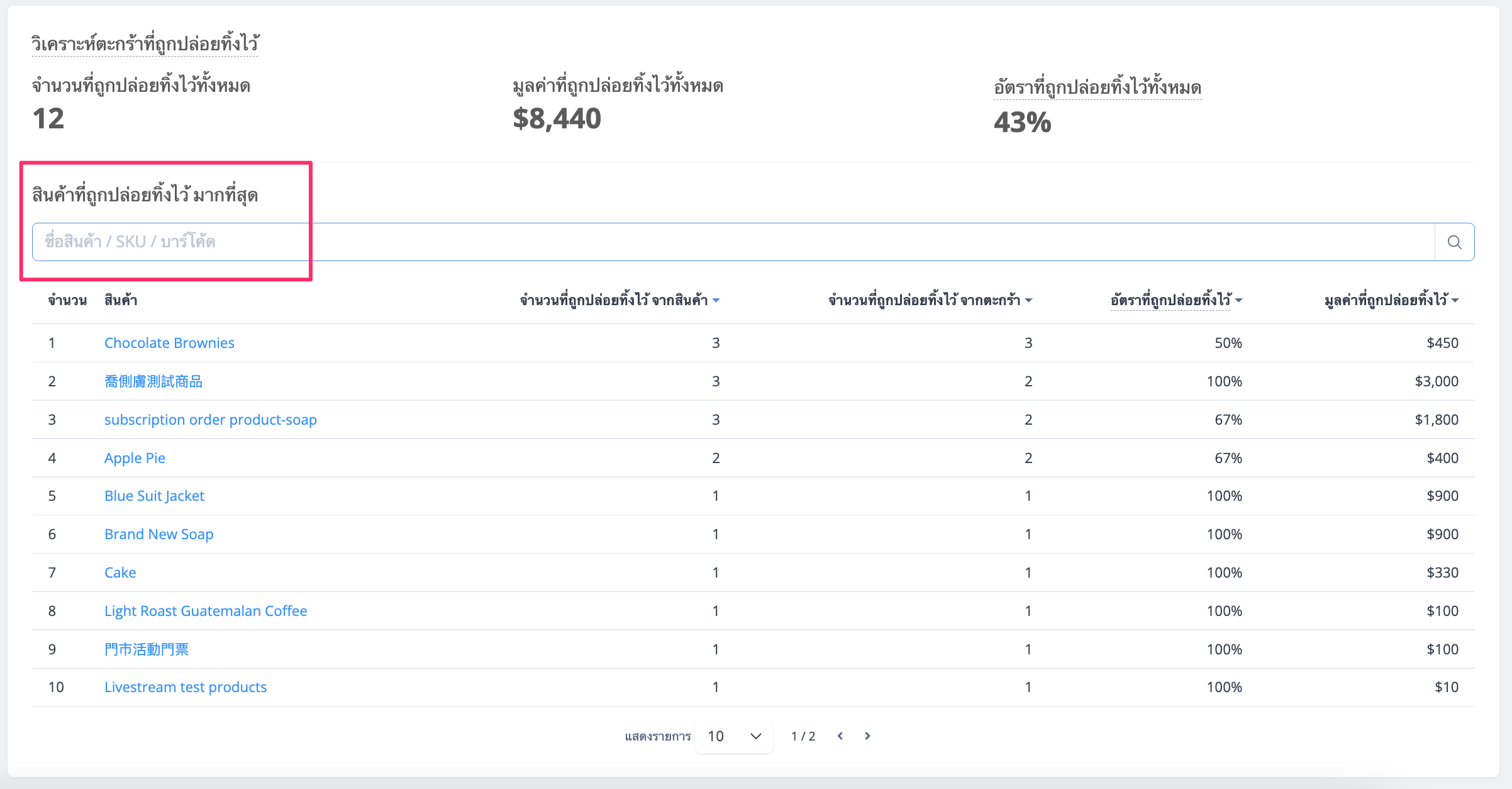
Task: Open the rows-per-page dropdown showing 10
Action: 734,736
